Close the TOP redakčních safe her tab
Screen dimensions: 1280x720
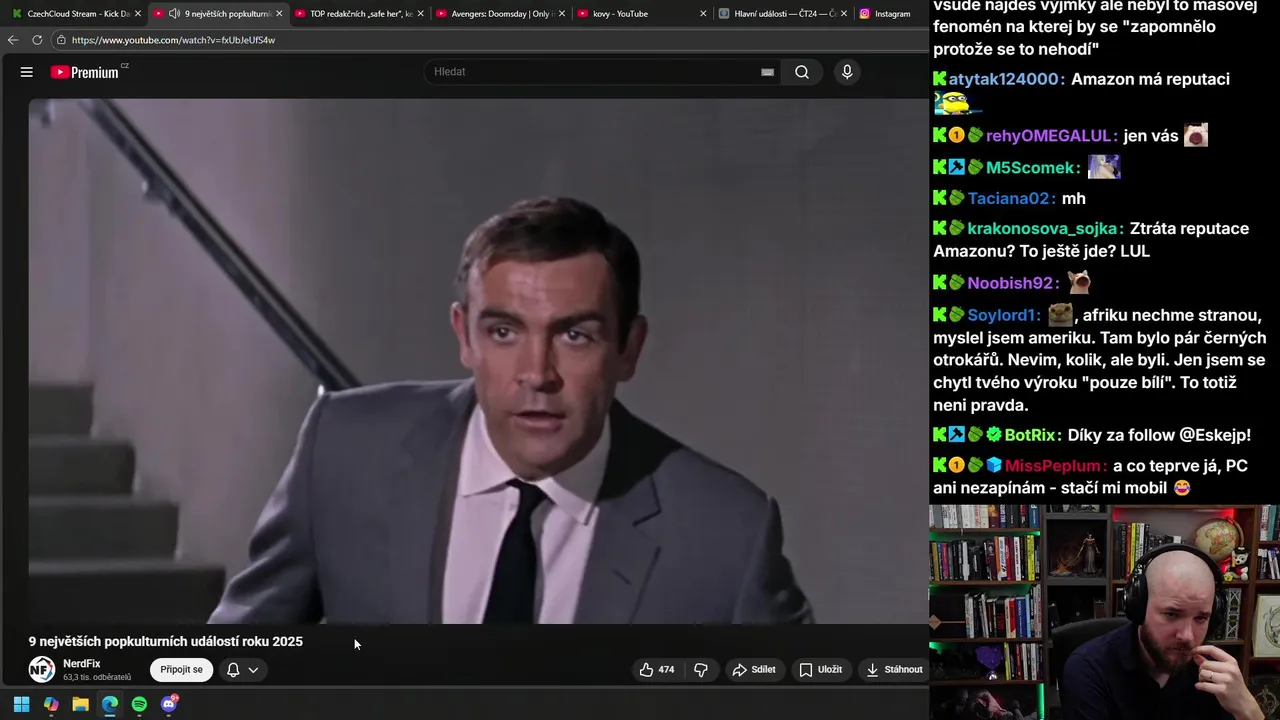pyautogui.click(x=420, y=14)
